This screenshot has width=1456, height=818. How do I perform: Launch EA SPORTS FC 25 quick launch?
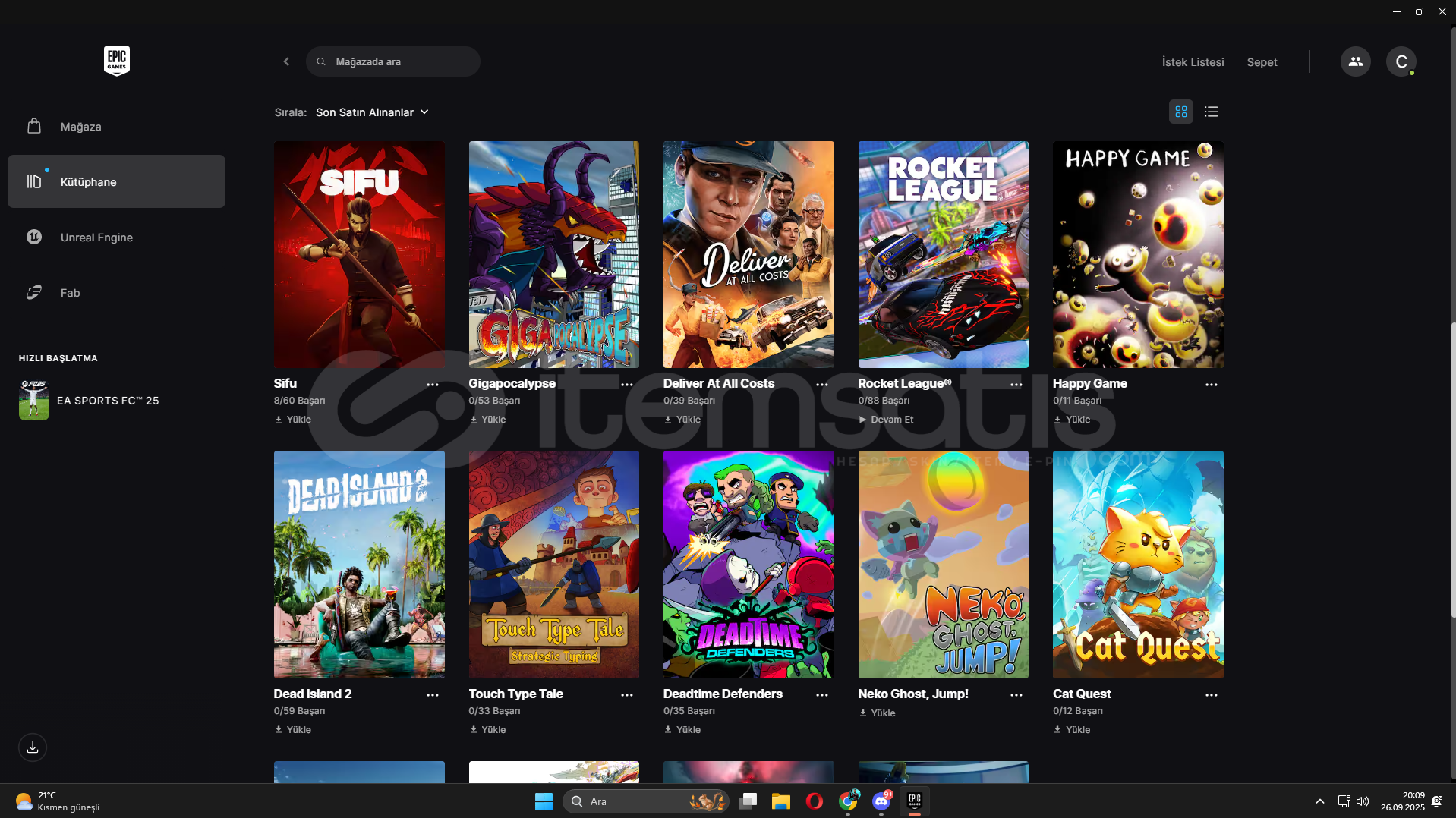pos(90,401)
